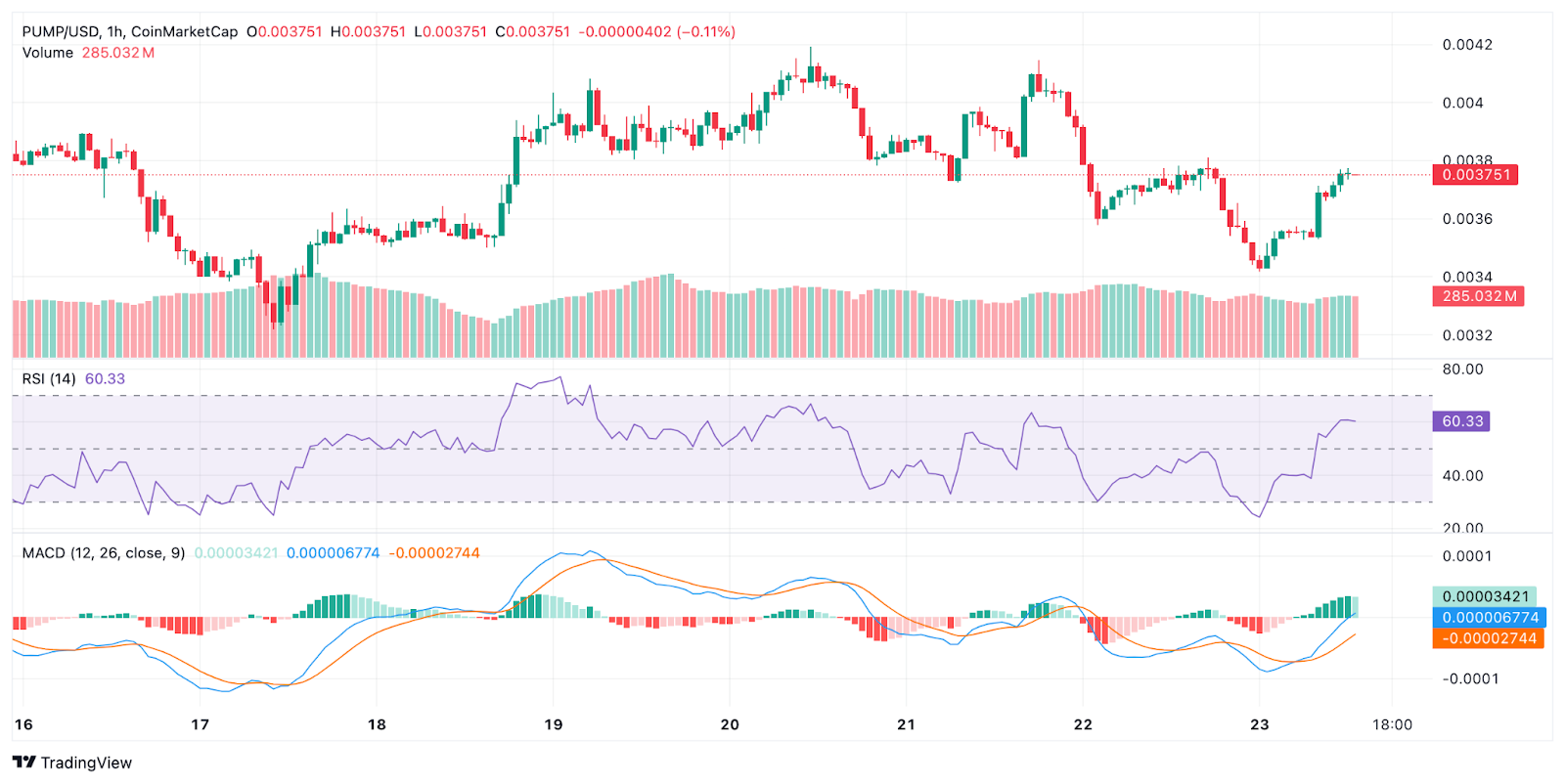Screen dimensions: 1565x784
Task: Click date 22 on the time axis
Action: click(1083, 724)
